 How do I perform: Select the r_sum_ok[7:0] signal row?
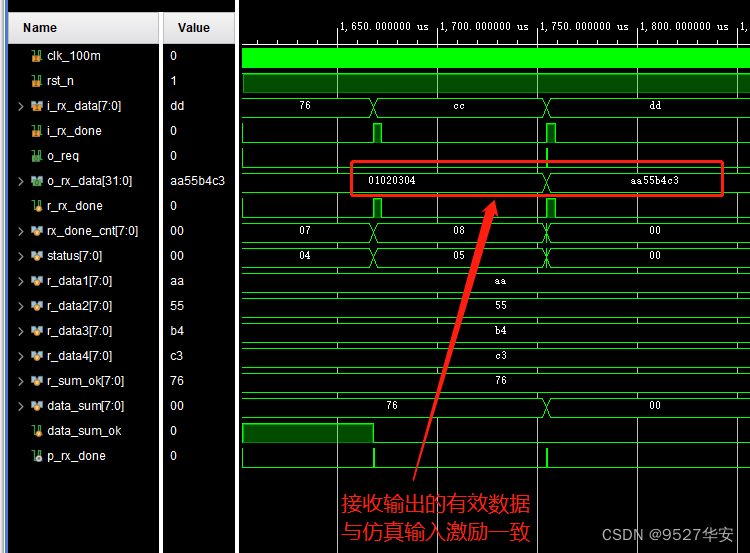pos(87,381)
